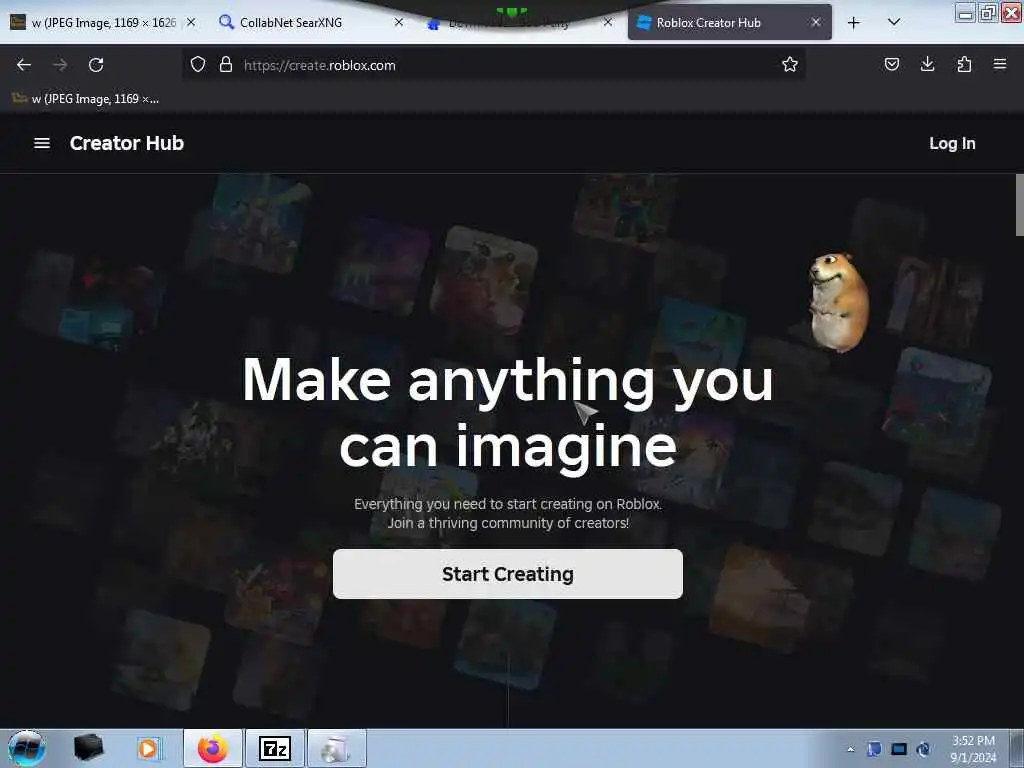The width and height of the screenshot is (1024, 768).
Task: Click the create.roblox.com address bar
Action: 493,65
